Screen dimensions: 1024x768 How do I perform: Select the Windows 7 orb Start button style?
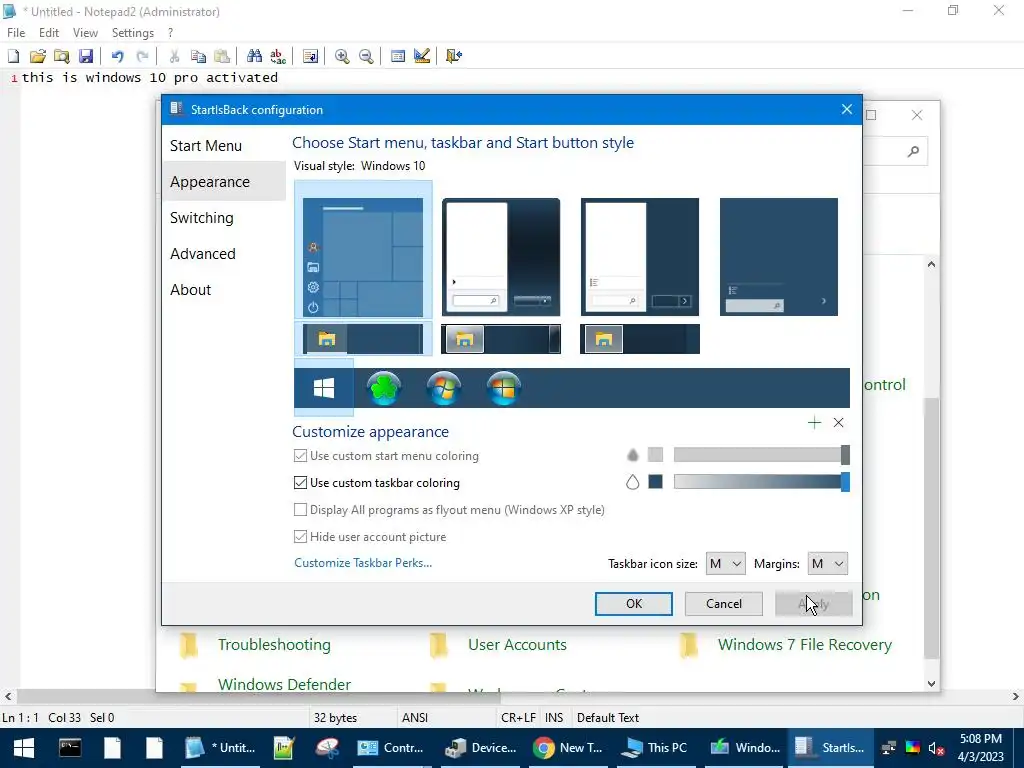click(443, 388)
